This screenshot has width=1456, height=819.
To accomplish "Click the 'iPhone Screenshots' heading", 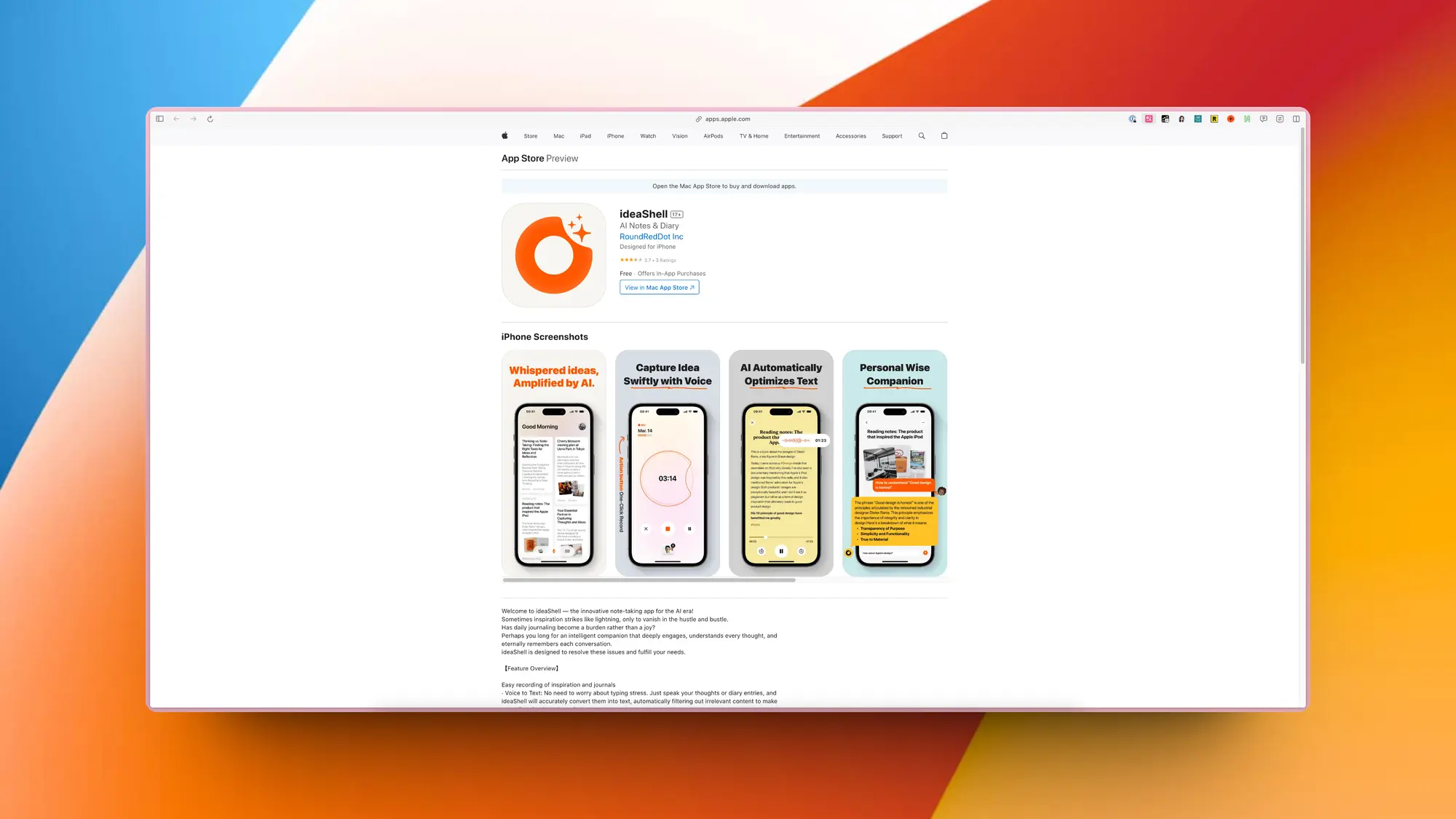I will pos(545,337).
